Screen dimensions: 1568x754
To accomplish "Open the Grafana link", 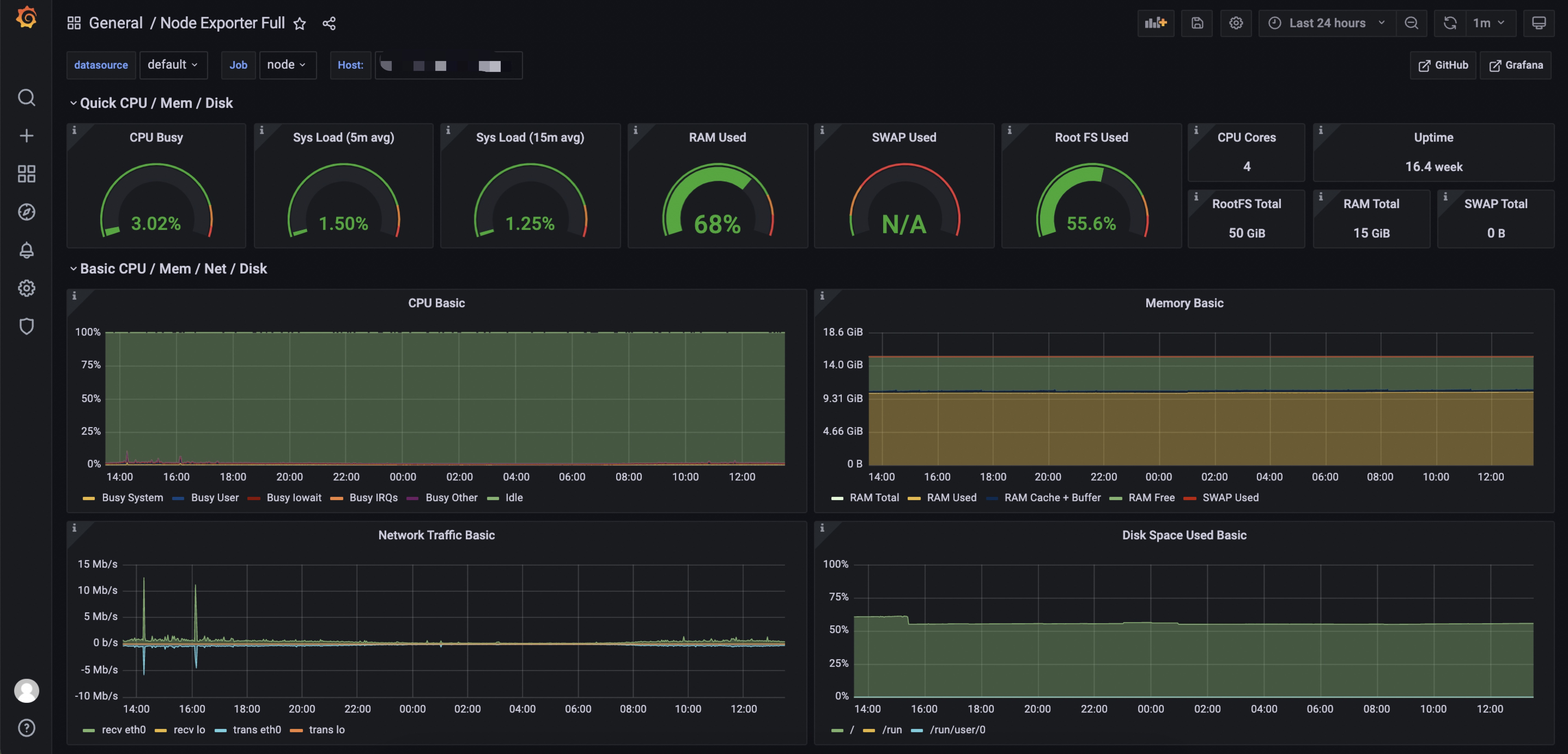I will coord(1516,65).
